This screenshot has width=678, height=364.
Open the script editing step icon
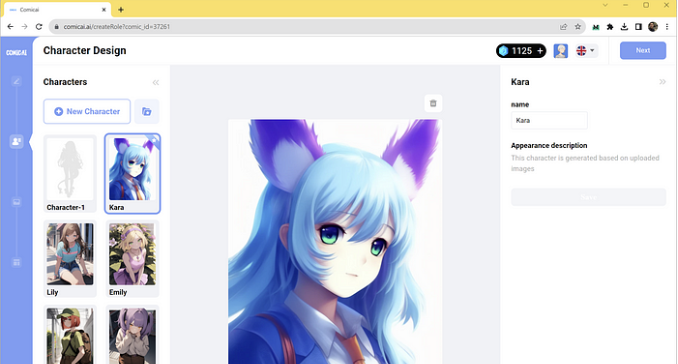tap(16, 81)
